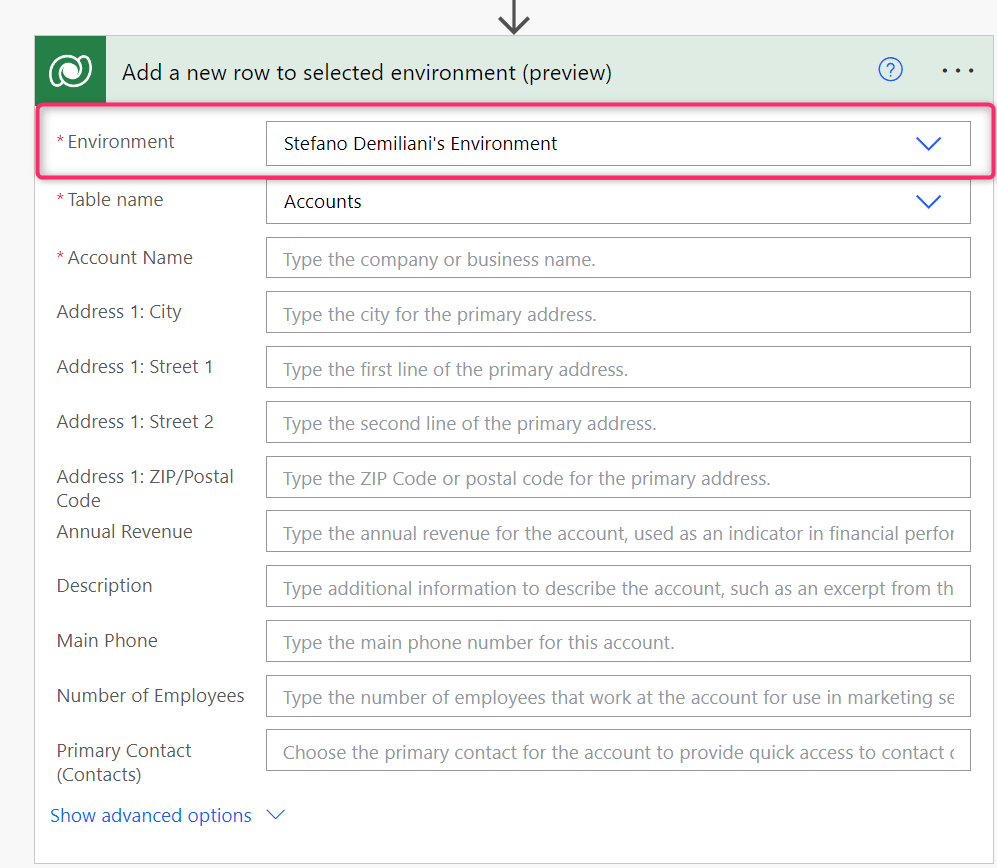This screenshot has width=997, height=868.
Task: Focus the Account Name input field
Action: [617, 259]
